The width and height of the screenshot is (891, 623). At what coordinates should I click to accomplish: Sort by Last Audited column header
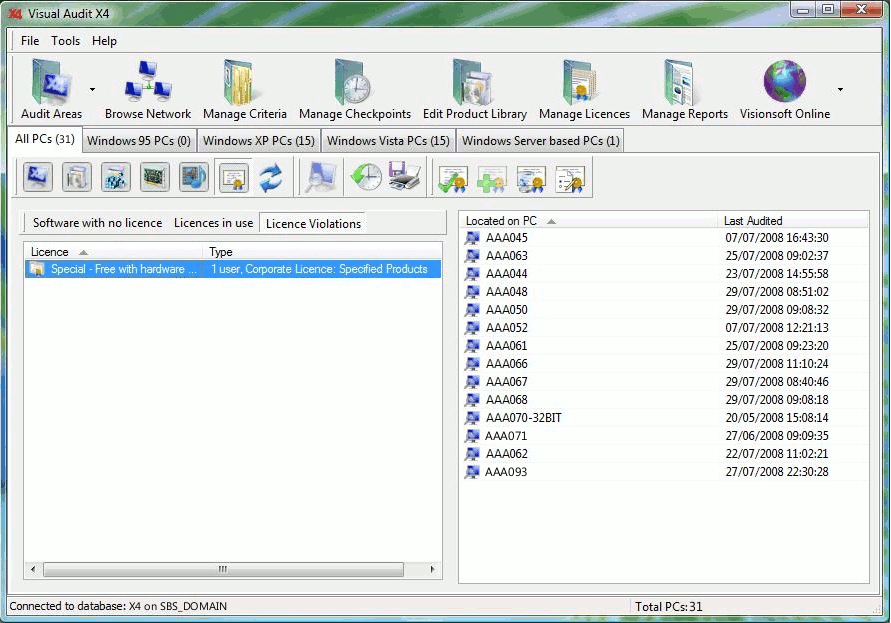(793, 221)
